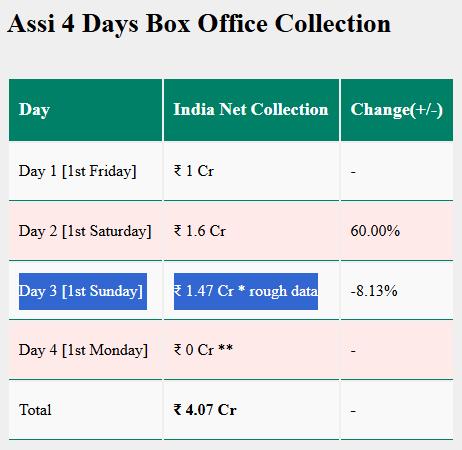Screen dimensions: 462x450
Task: Click the dash in the Day 4 change cell
Action: [353, 351]
